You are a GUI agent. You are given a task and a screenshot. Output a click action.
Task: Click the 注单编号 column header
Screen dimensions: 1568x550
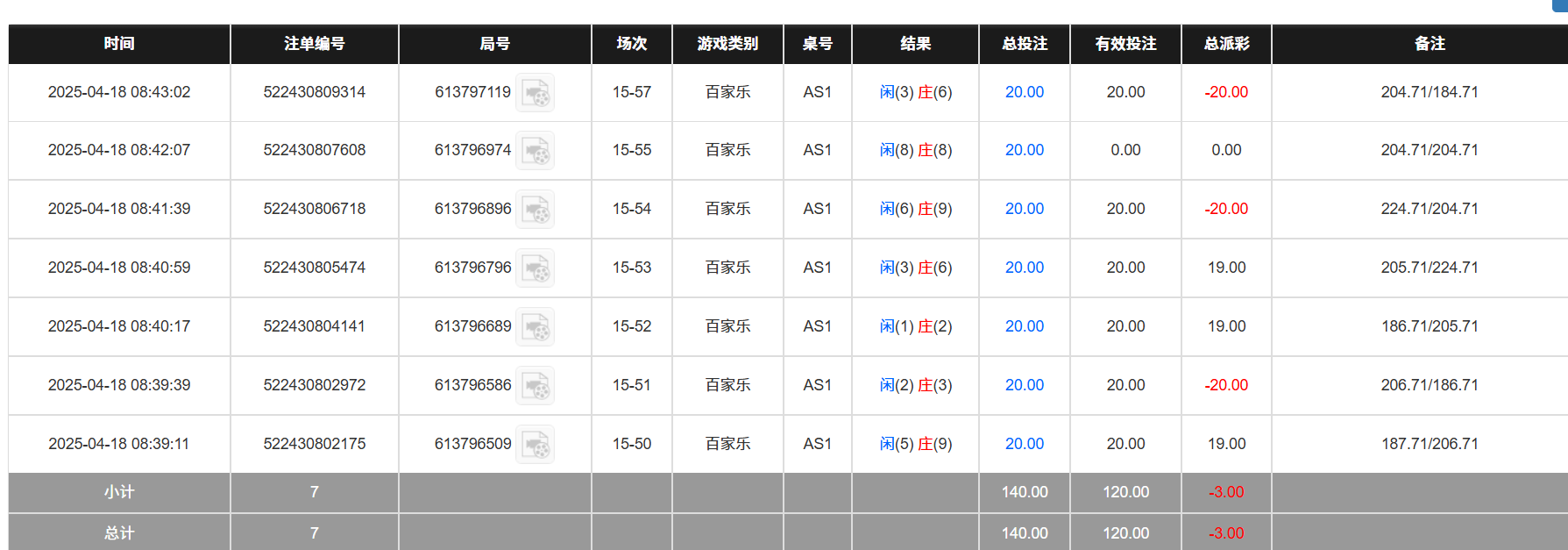coord(314,44)
